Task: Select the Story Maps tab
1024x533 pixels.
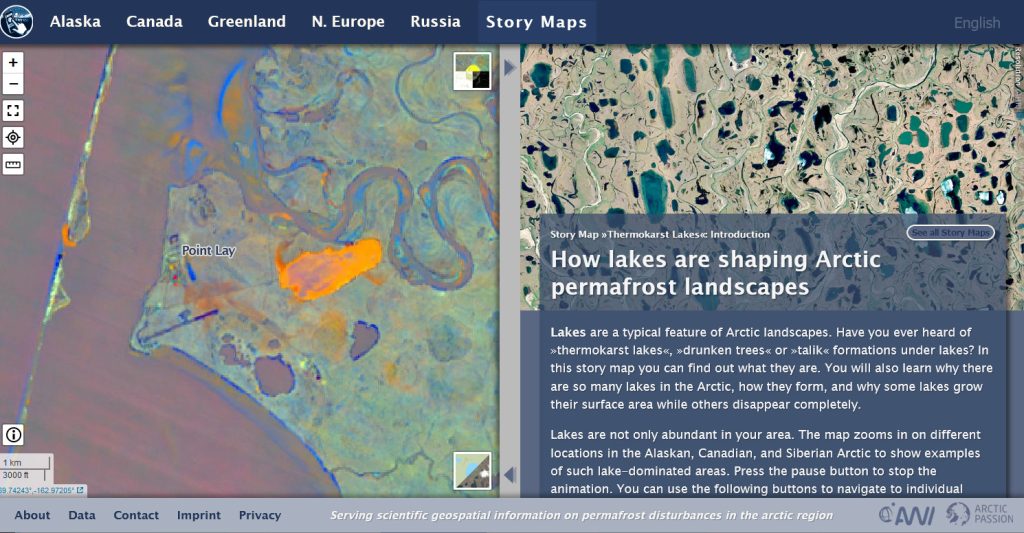Action: tap(536, 22)
